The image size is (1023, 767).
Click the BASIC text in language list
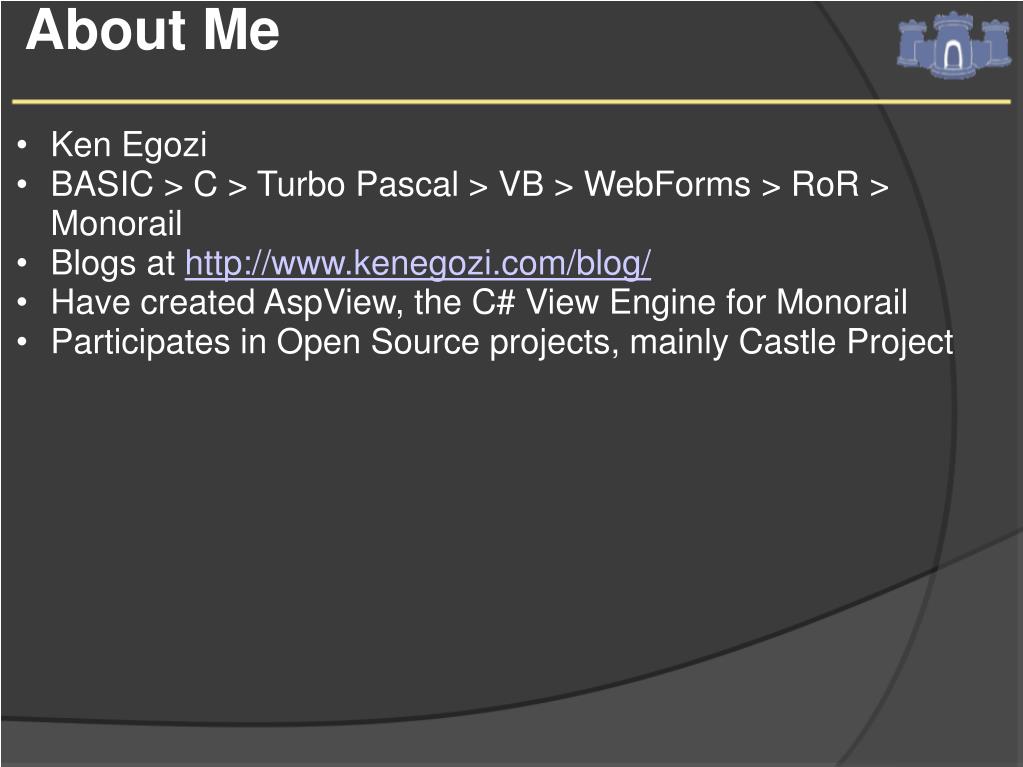click(102, 184)
